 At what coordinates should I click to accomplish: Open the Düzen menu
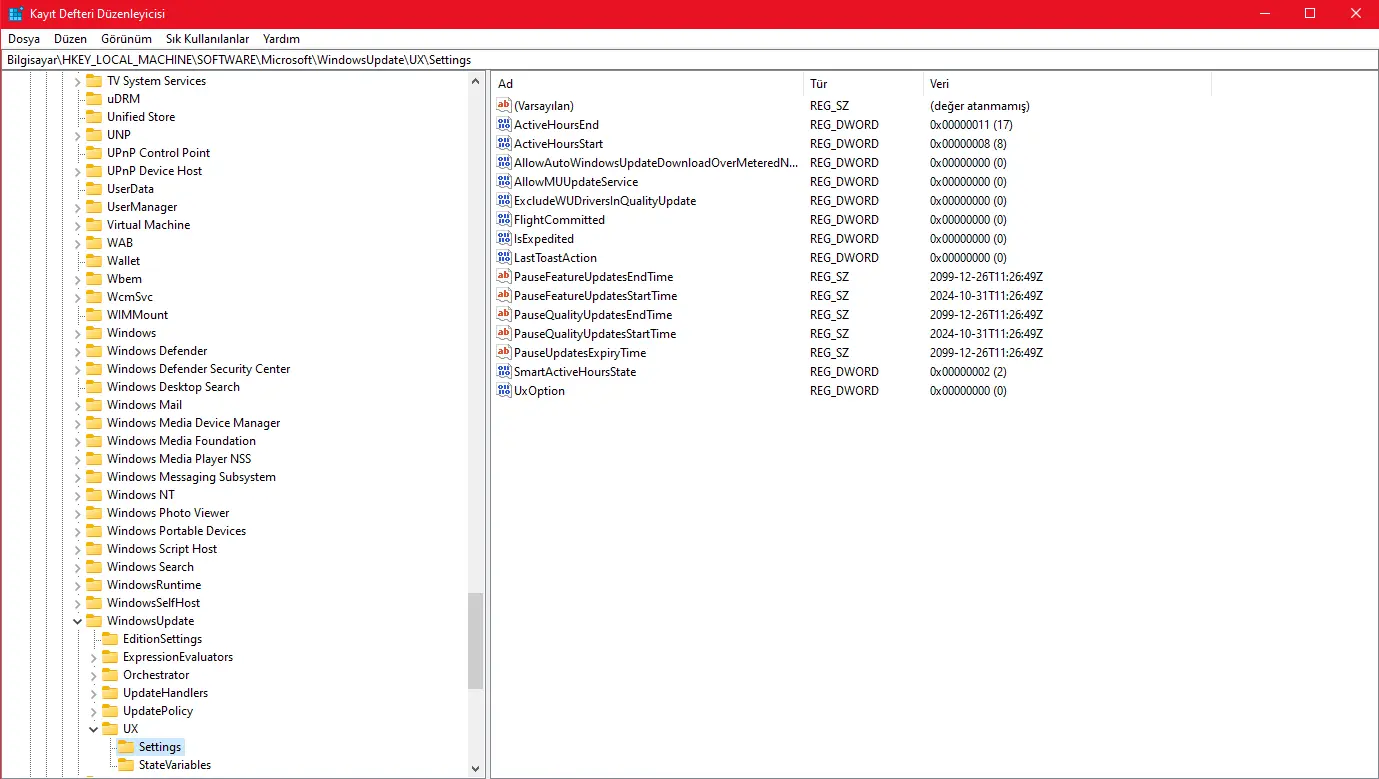click(71, 39)
